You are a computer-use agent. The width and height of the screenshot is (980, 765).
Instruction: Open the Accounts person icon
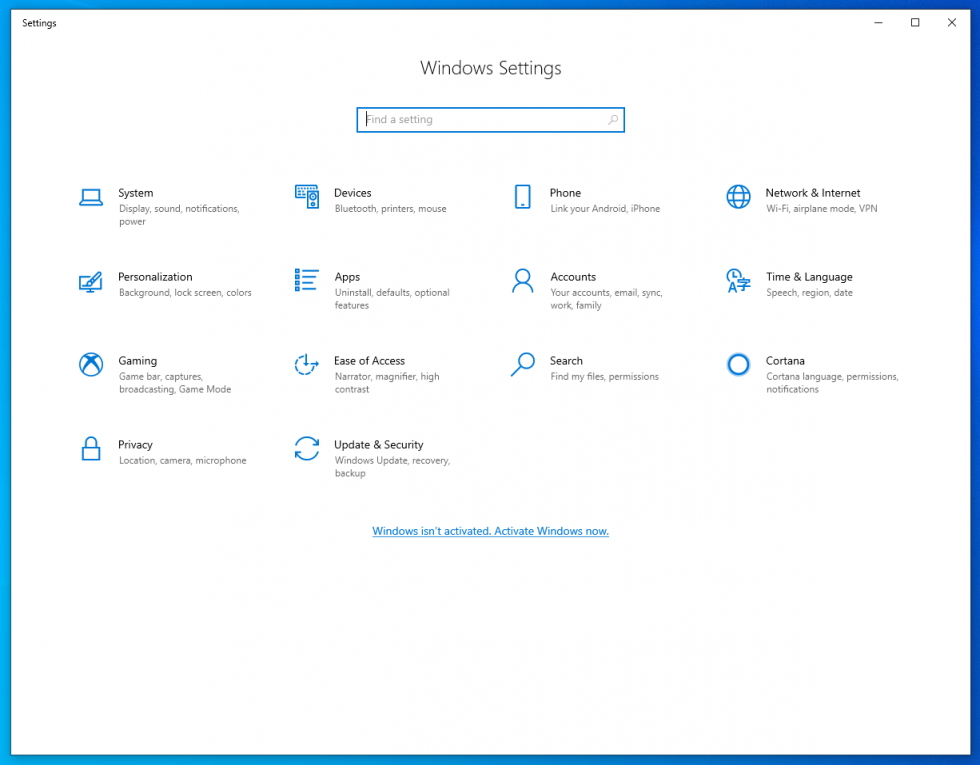click(522, 281)
